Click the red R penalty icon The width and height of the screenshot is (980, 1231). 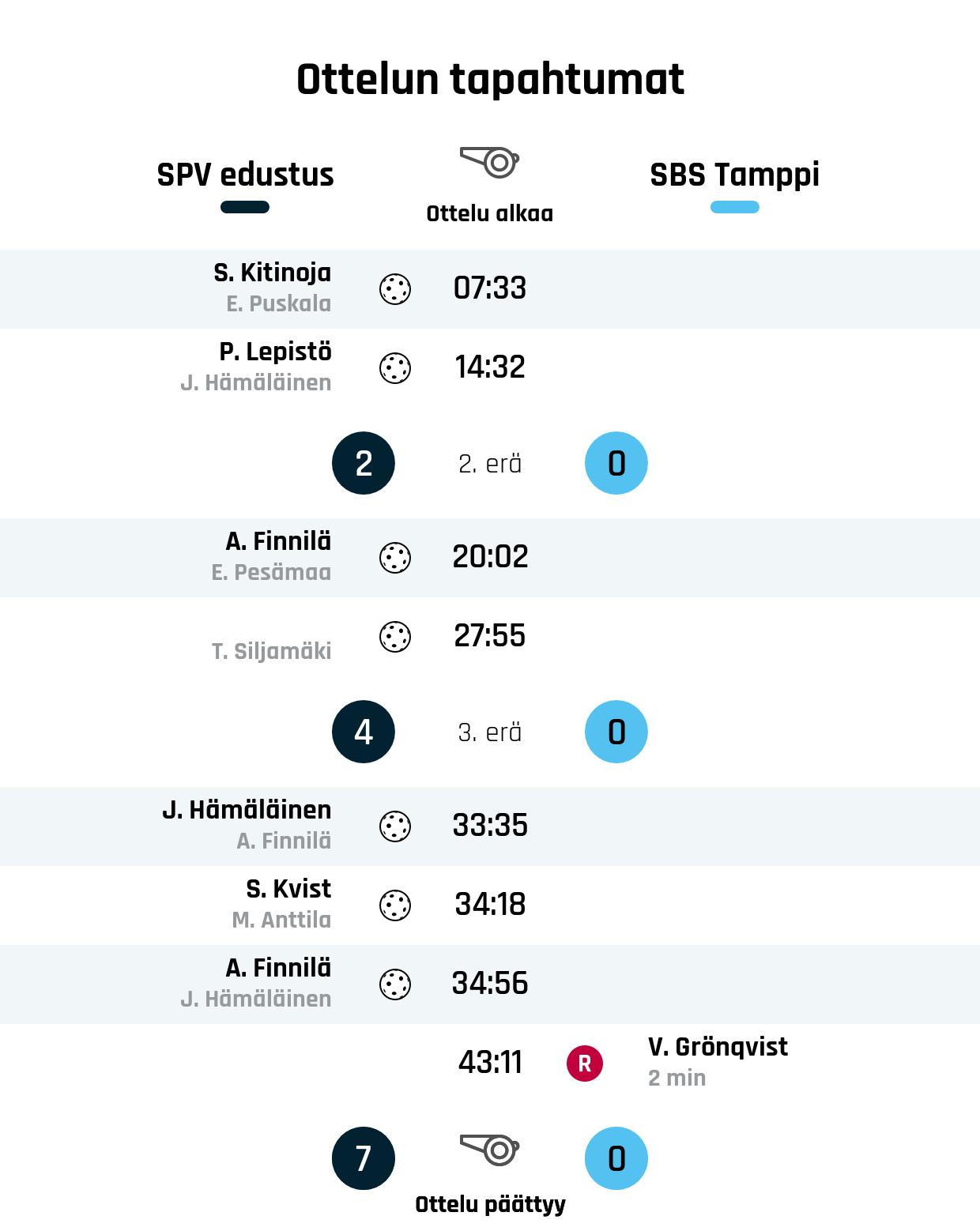point(585,1063)
